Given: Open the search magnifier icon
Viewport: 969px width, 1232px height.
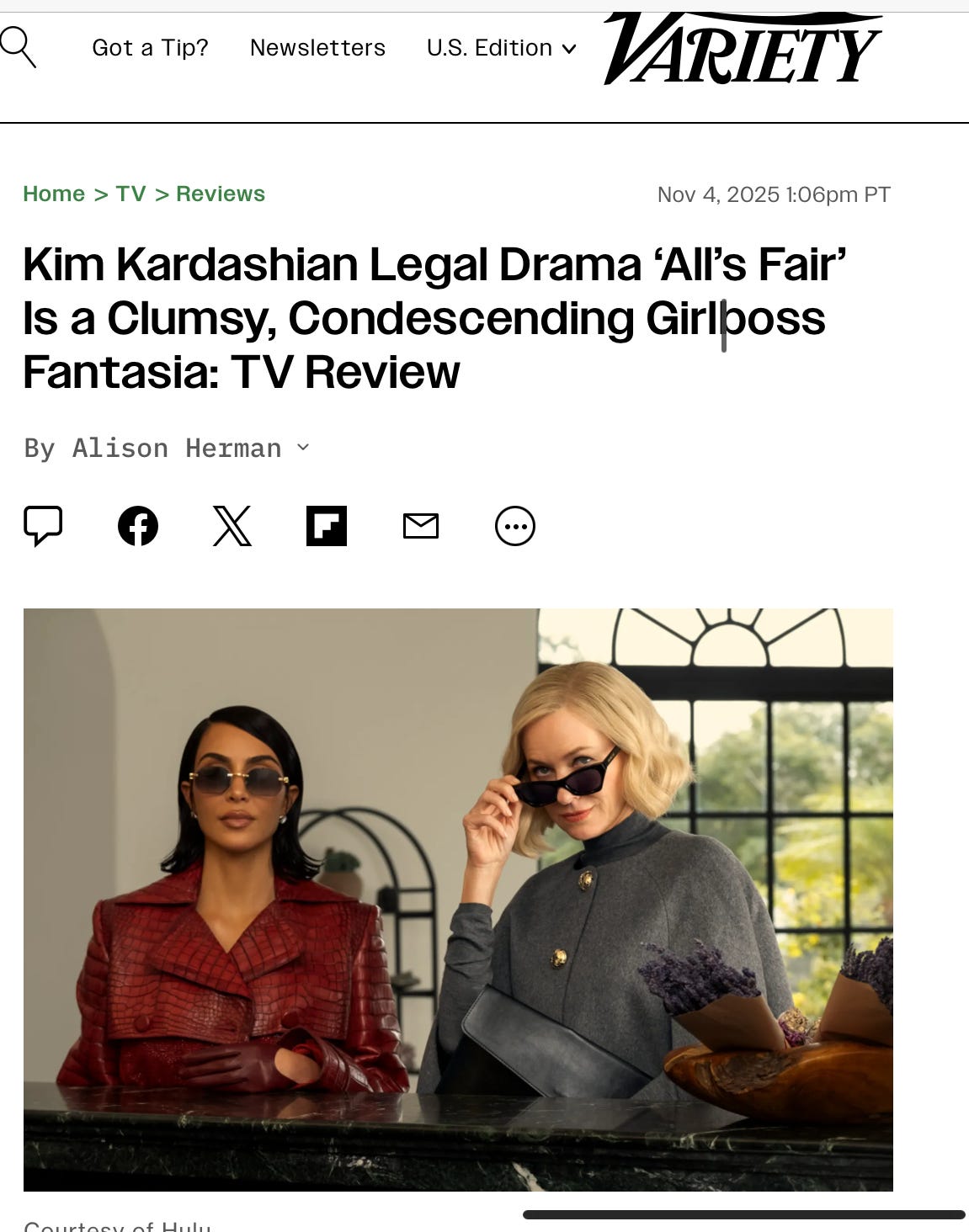Looking at the screenshot, I should coord(18,47).
